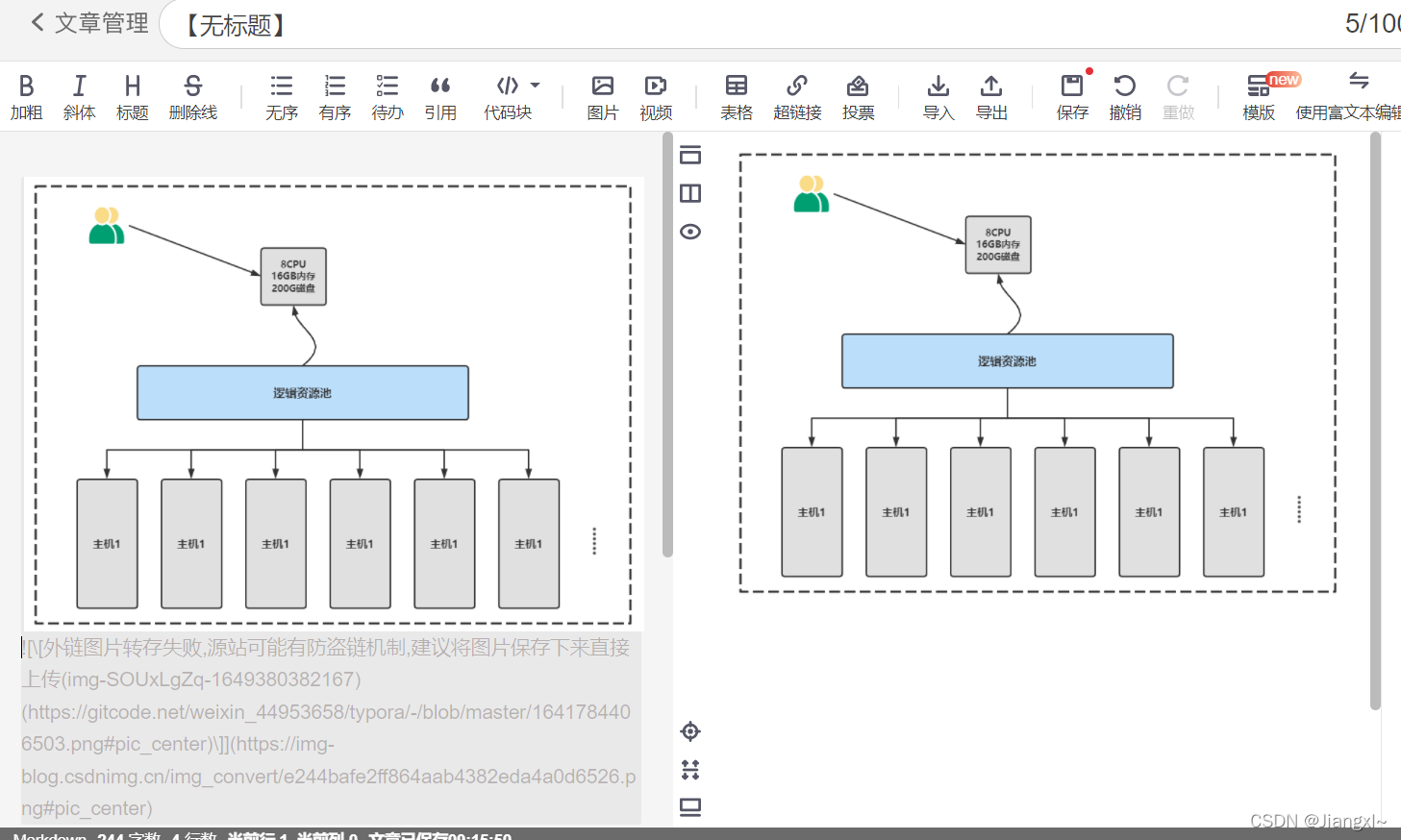The height and width of the screenshot is (840, 1401).
Task: Click the editor pane vertical scrollbar
Action: tap(667, 344)
